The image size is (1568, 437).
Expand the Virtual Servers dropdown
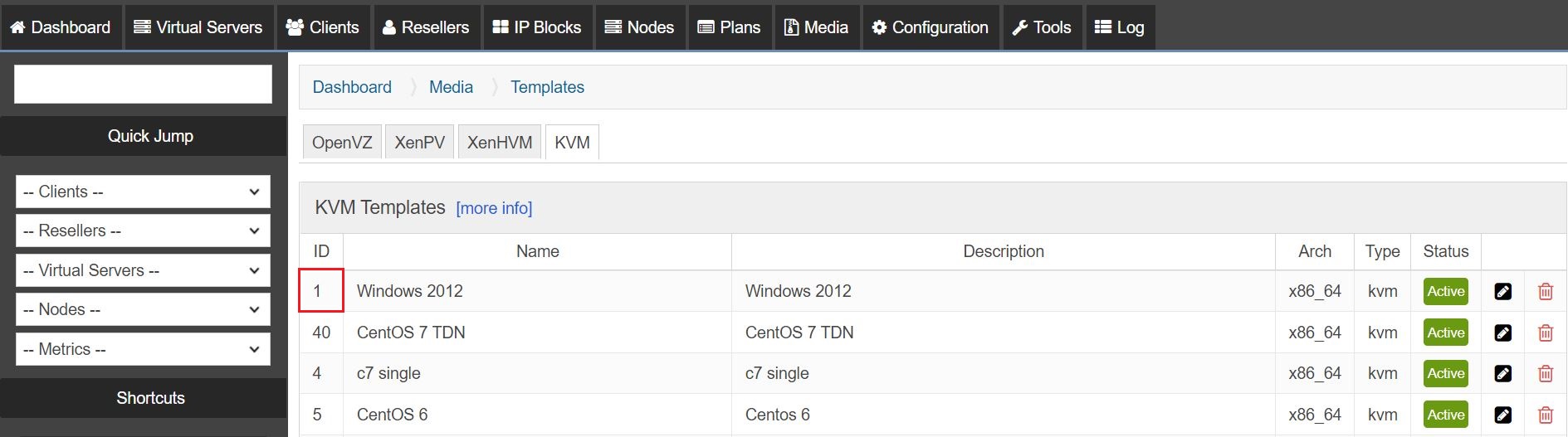[143, 270]
